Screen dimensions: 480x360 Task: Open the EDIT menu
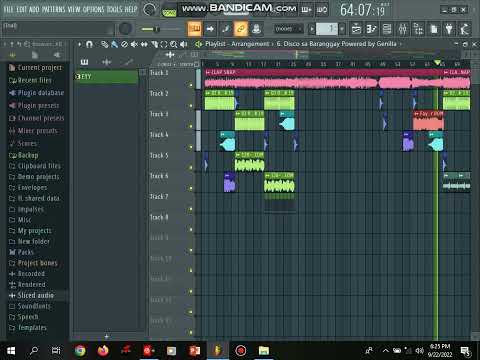[22, 9]
